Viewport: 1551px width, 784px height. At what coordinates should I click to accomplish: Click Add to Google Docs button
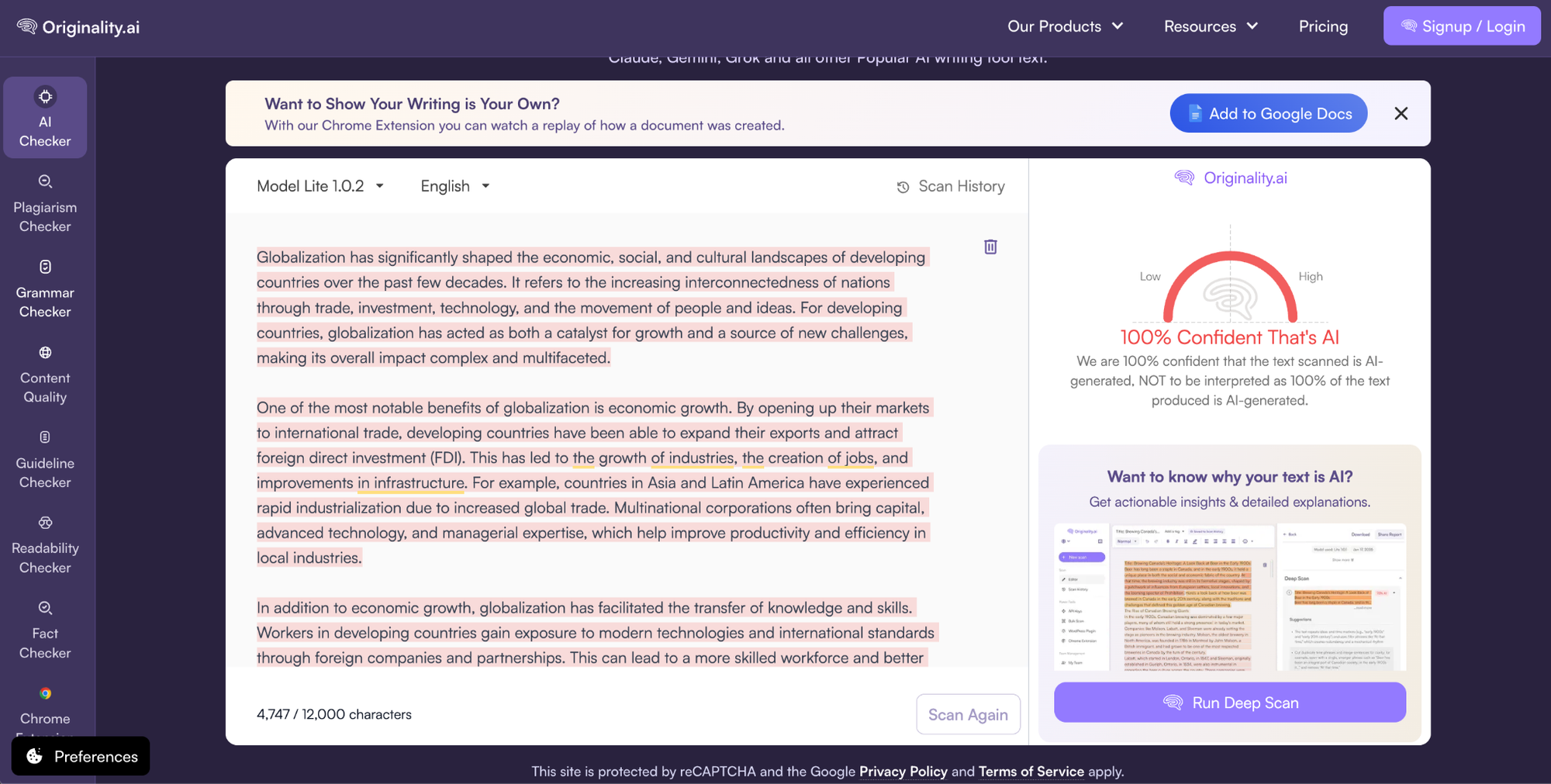point(1268,113)
